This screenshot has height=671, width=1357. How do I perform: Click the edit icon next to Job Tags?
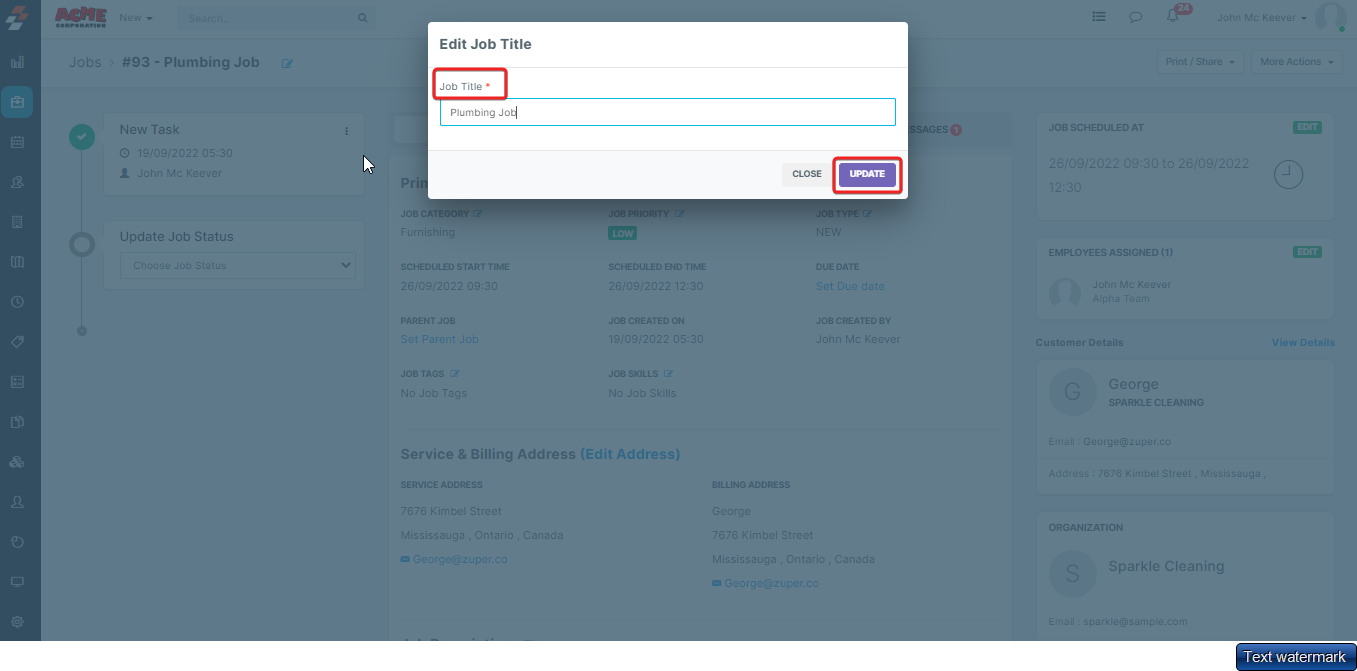click(454, 374)
